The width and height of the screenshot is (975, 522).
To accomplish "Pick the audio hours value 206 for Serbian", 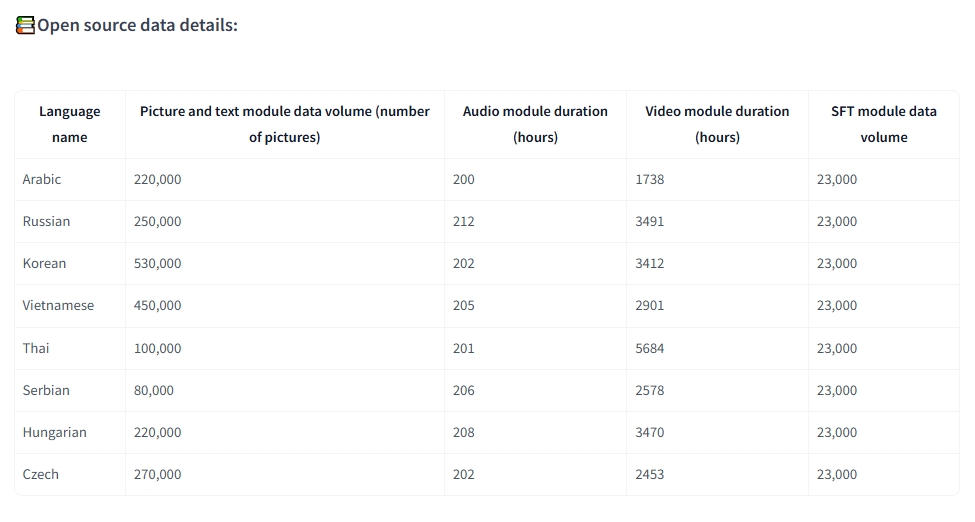I will click(464, 390).
